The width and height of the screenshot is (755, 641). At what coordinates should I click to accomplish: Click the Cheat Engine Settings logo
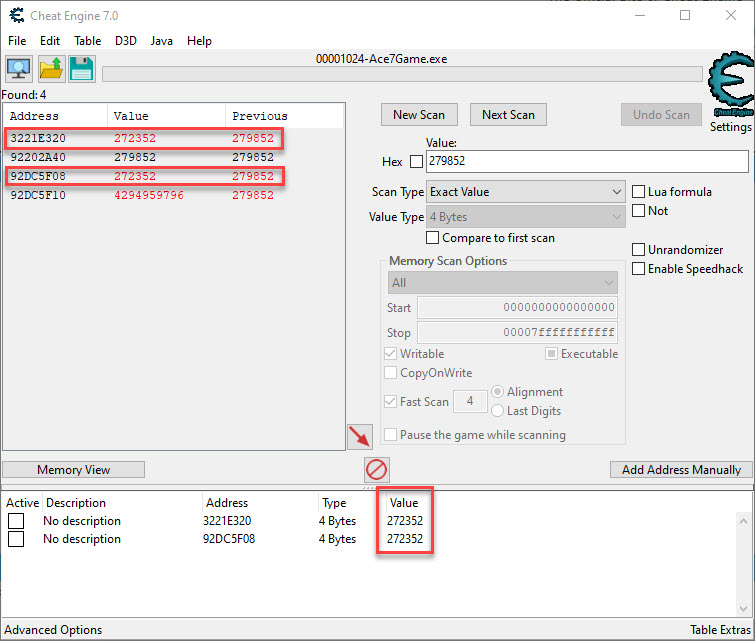(x=730, y=94)
